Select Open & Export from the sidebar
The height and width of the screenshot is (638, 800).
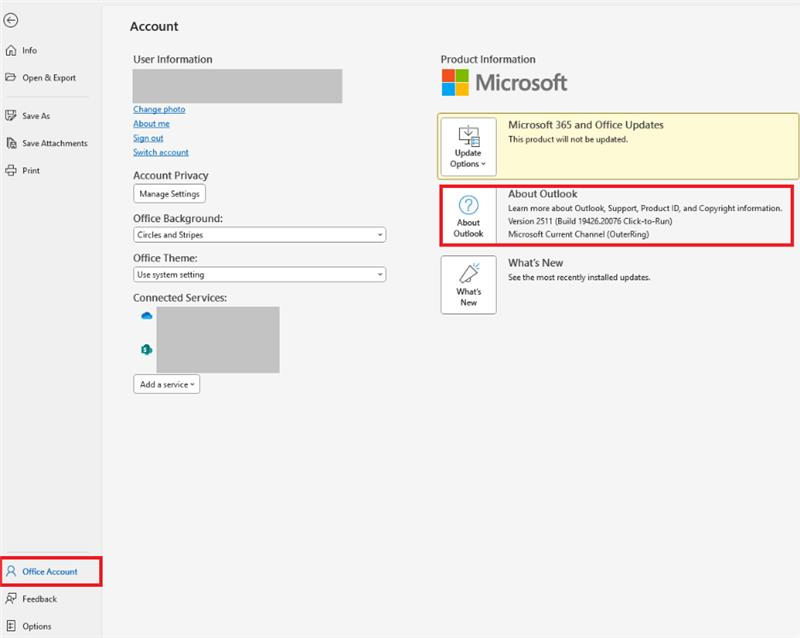[47, 77]
